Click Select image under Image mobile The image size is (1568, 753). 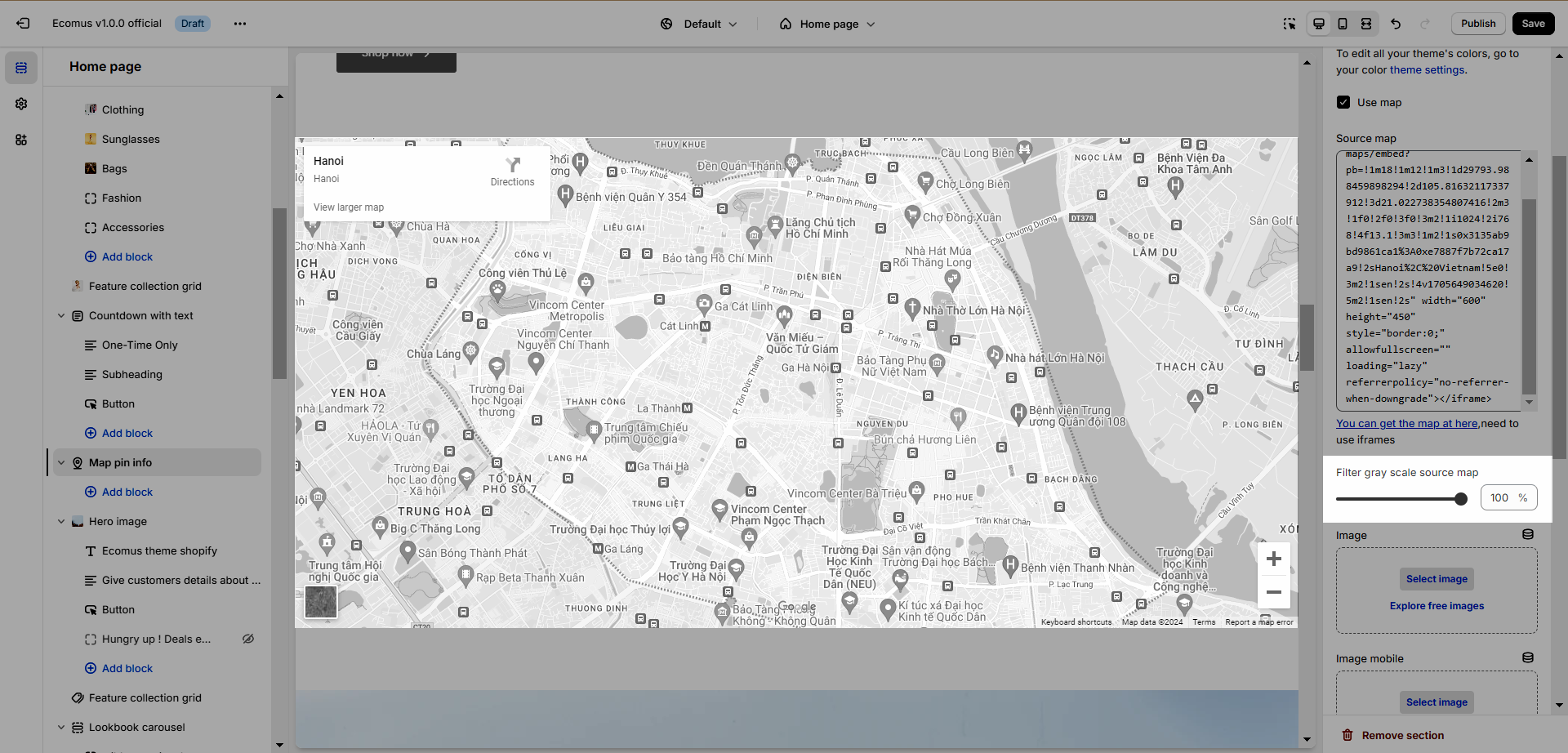[x=1437, y=702]
